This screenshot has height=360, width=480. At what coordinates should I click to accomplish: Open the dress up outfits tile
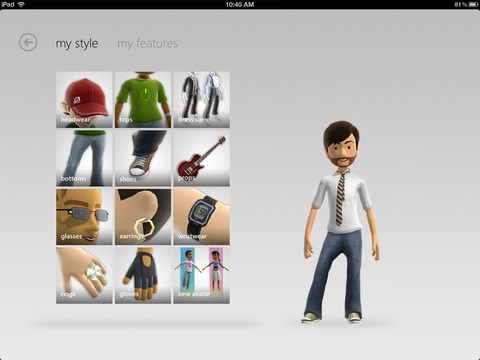[x=201, y=100]
